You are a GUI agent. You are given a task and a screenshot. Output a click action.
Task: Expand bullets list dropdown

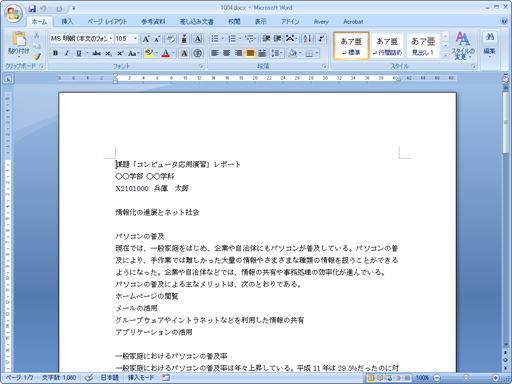pyautogui.click(x=223, y=39)
